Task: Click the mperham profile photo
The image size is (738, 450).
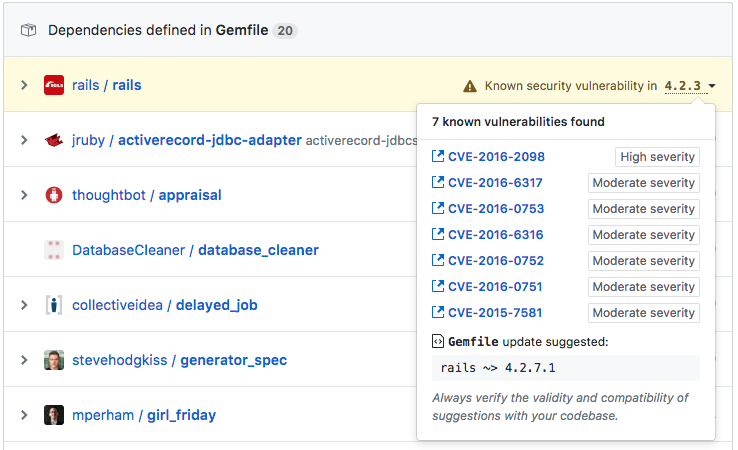Action: (54, 415)
